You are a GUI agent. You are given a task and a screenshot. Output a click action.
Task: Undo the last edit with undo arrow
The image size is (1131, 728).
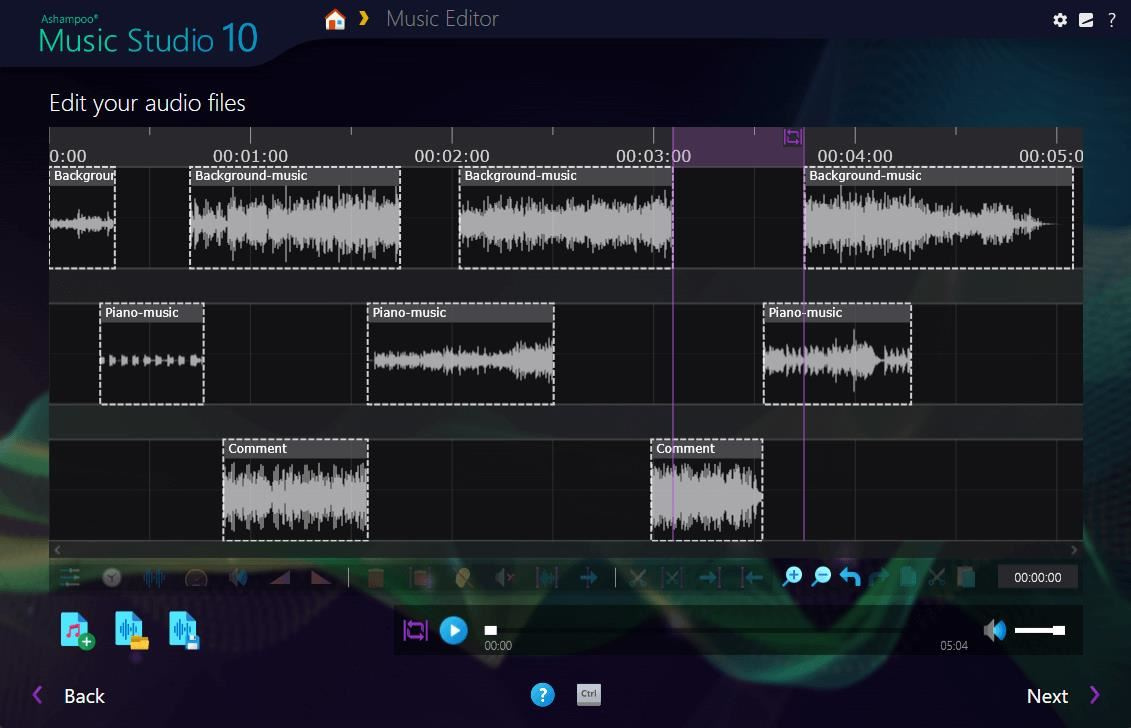coord(850,577)
